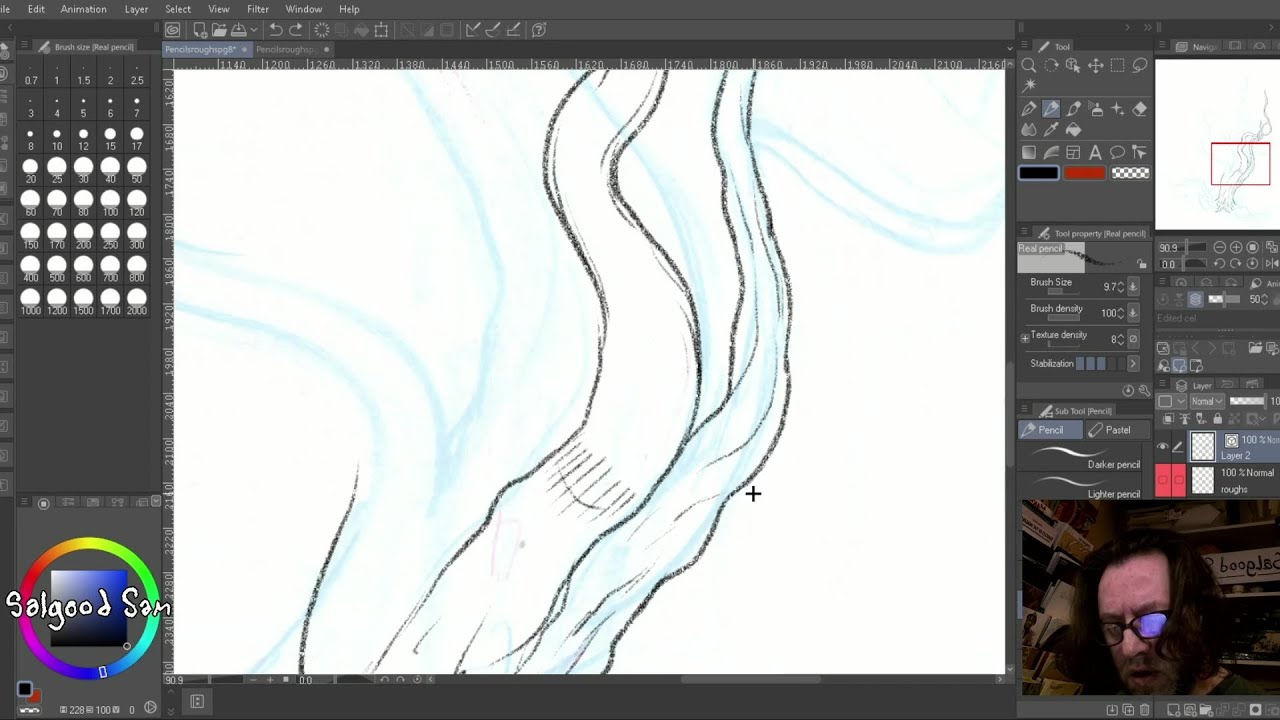Toggle Snap to Ruler in command bar
The height and width of the screenshot is (720, 1280).
472,30
